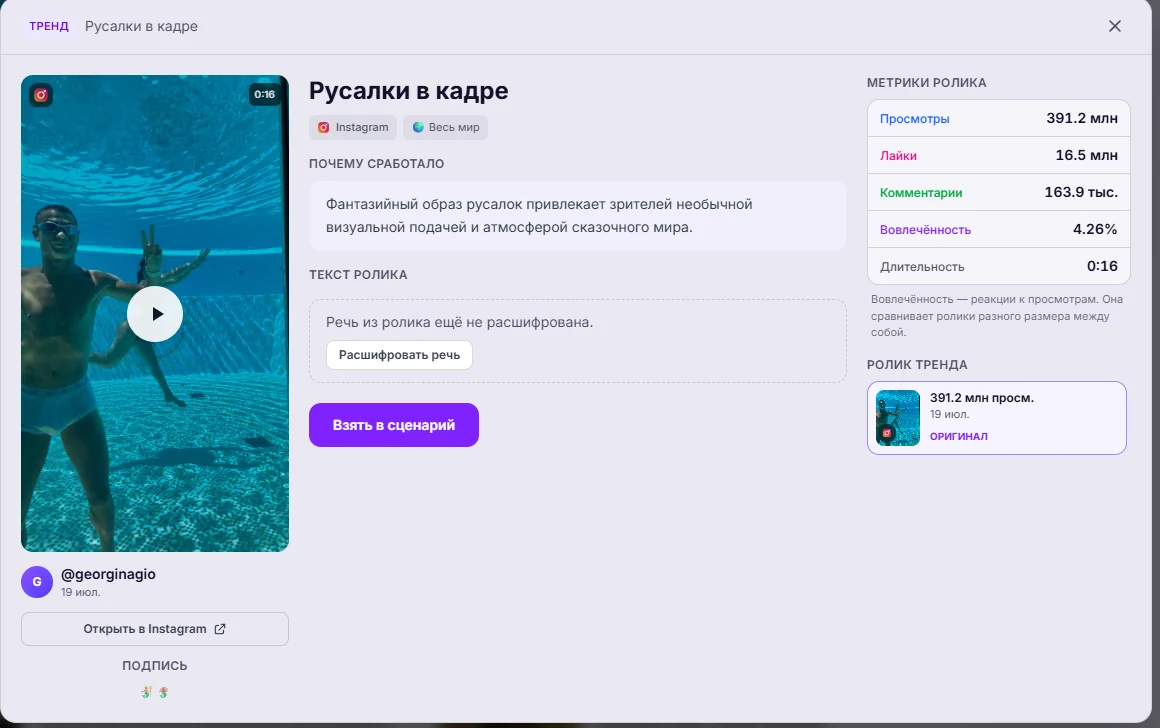Click the 391.2 млн views value

point(1082,118)
